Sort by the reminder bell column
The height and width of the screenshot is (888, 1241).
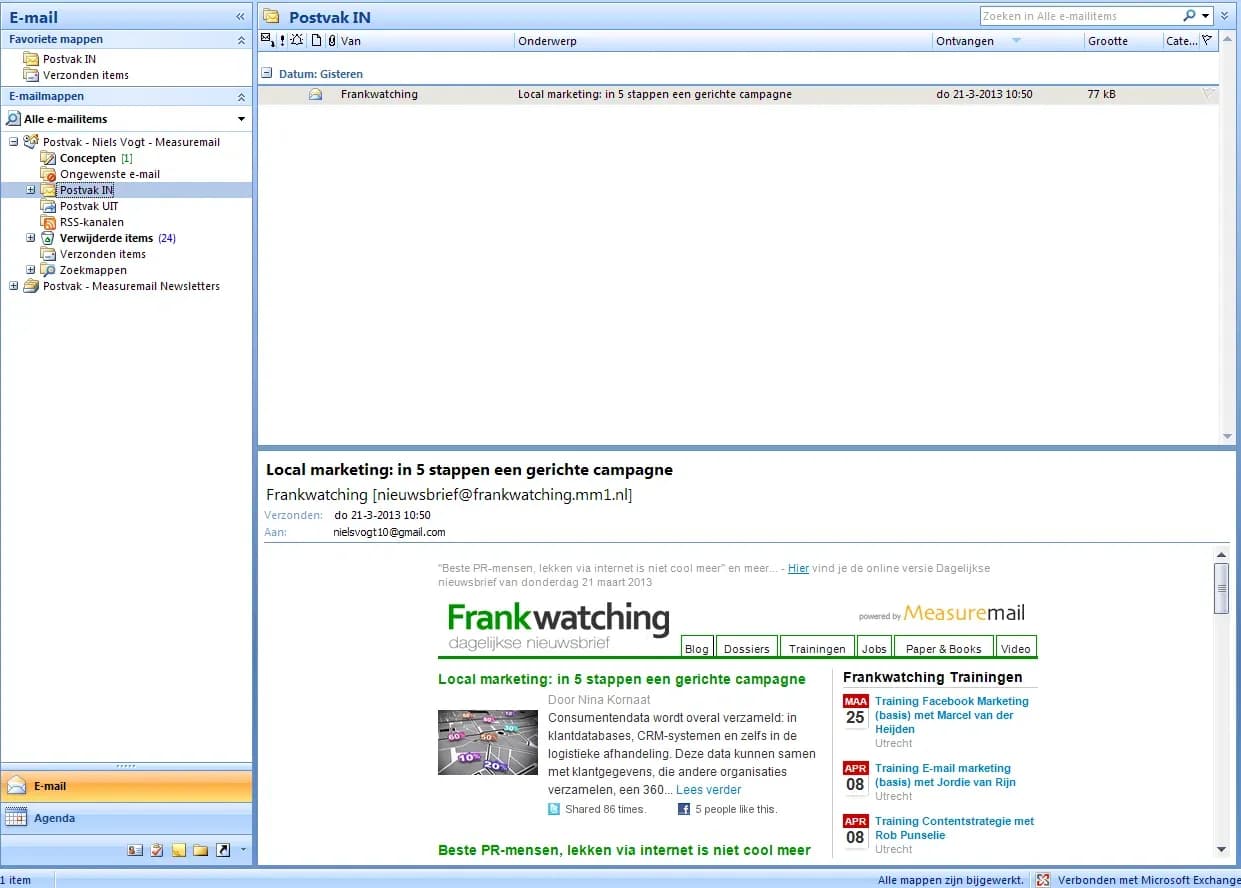click(x=298, y=41)
